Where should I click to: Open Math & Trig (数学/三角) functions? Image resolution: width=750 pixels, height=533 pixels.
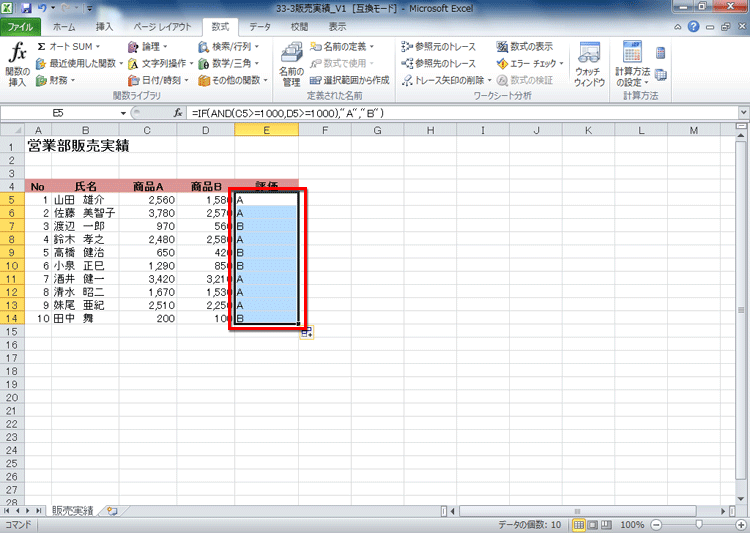229,63
